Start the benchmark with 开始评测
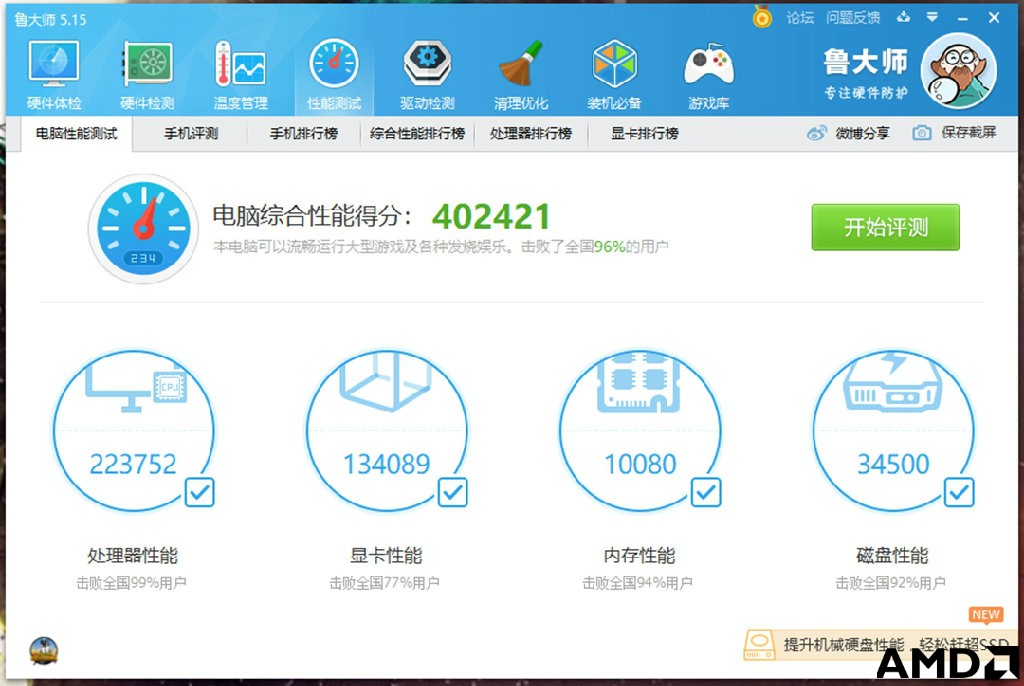The height and width of the screenshot is (686, 1024). click(886, 227)
